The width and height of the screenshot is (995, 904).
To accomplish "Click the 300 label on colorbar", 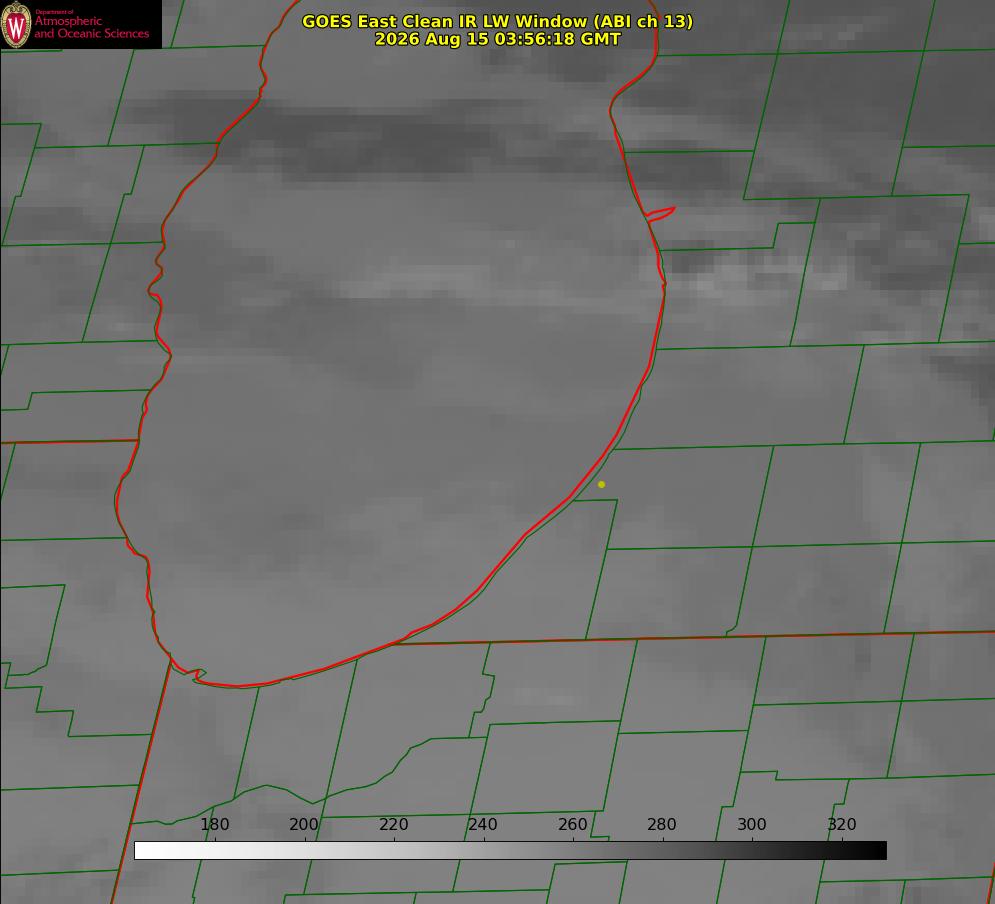I will tap(751, 824).
